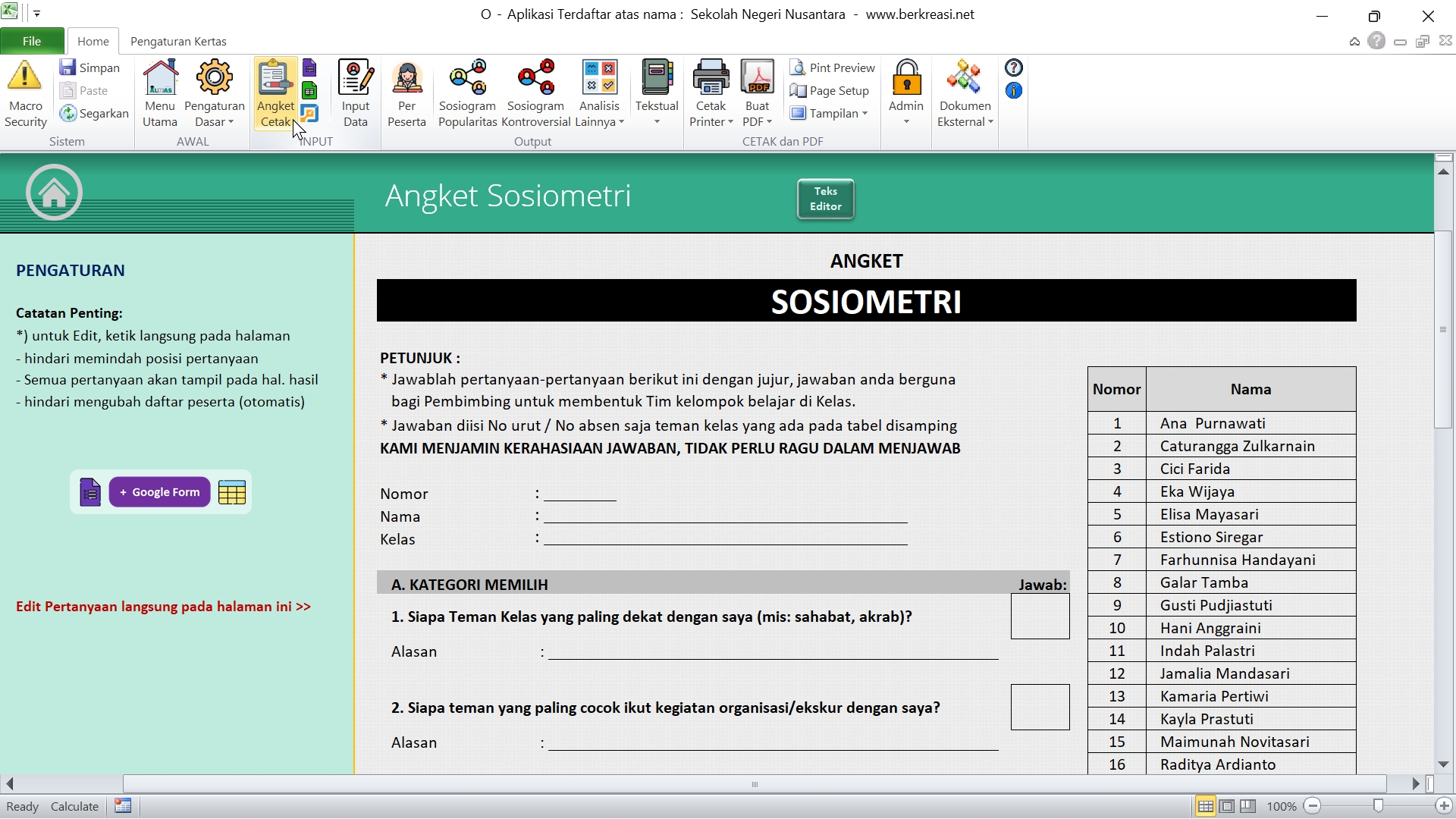Click the Teks Editor button

coord(825,199)
